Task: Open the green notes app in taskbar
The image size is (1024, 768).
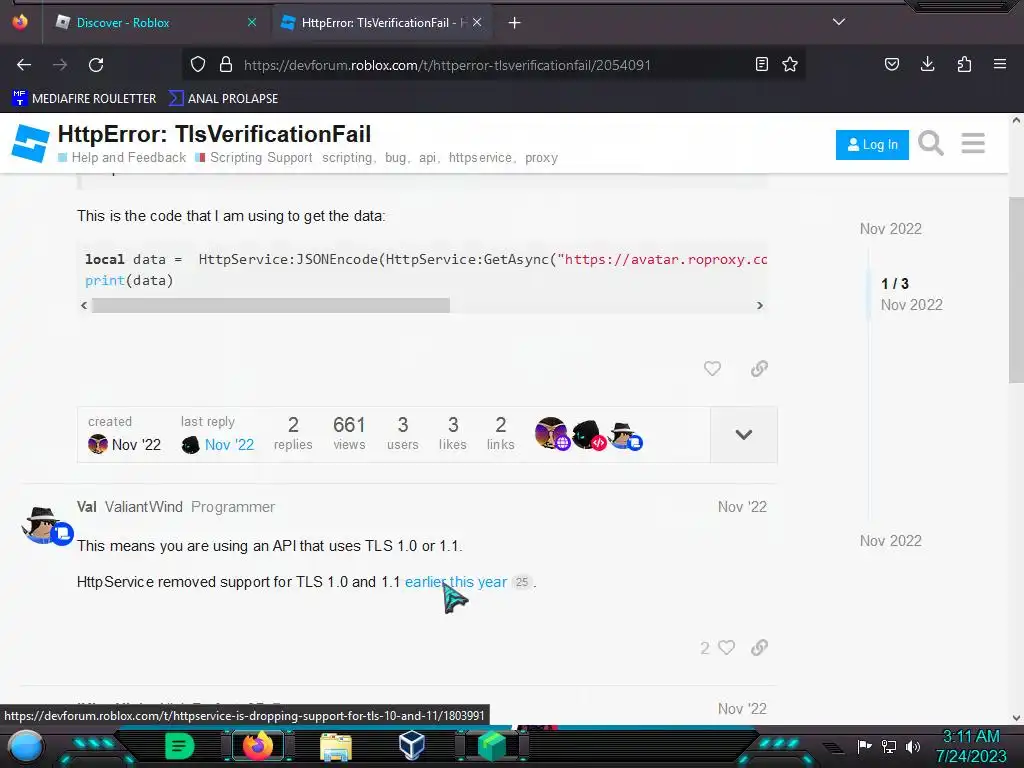Action: point(179,746)
